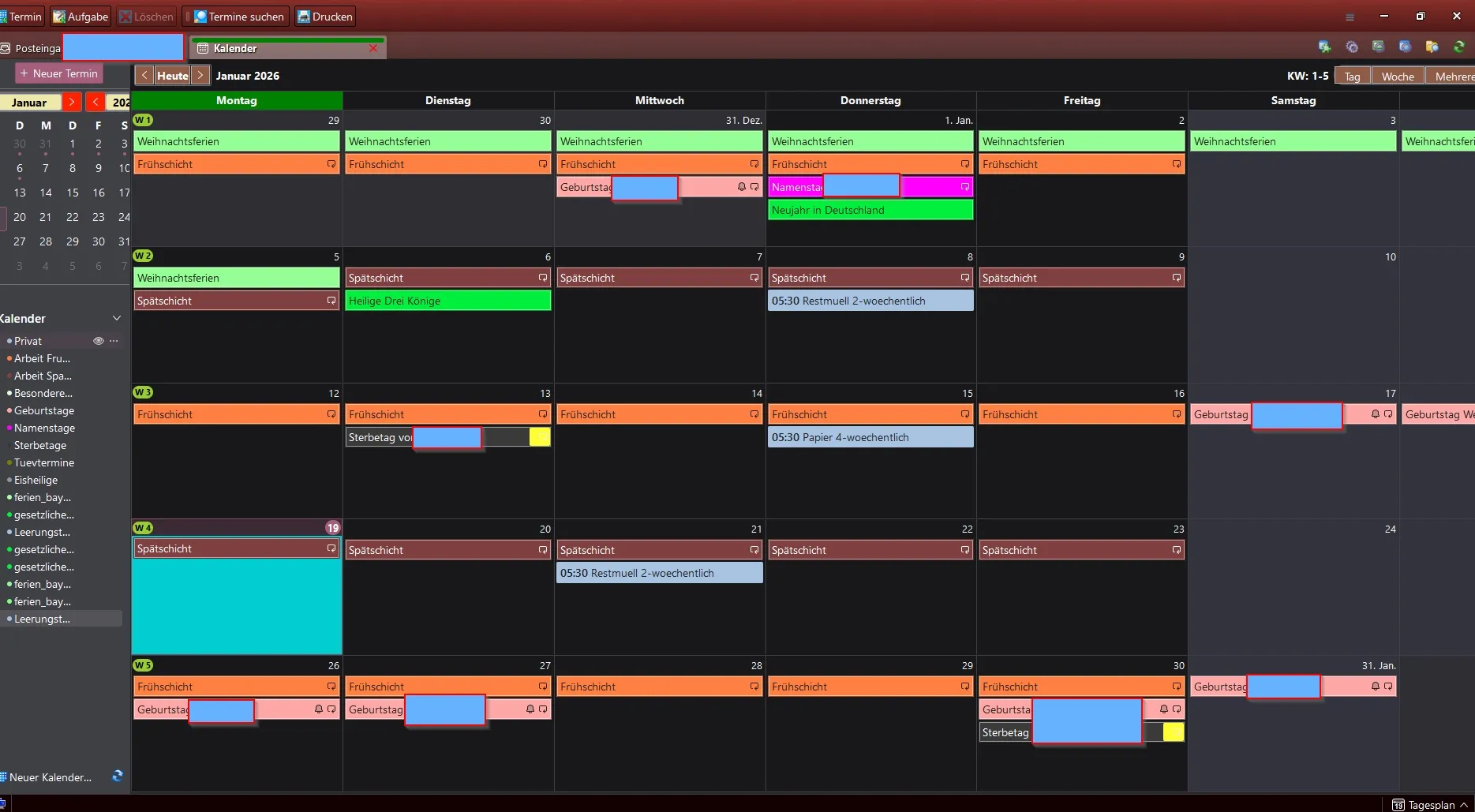Screen dimensions: 1475x812
Task: Click the green sync arrows icon at top right
Action: (x=1459, y=47)
